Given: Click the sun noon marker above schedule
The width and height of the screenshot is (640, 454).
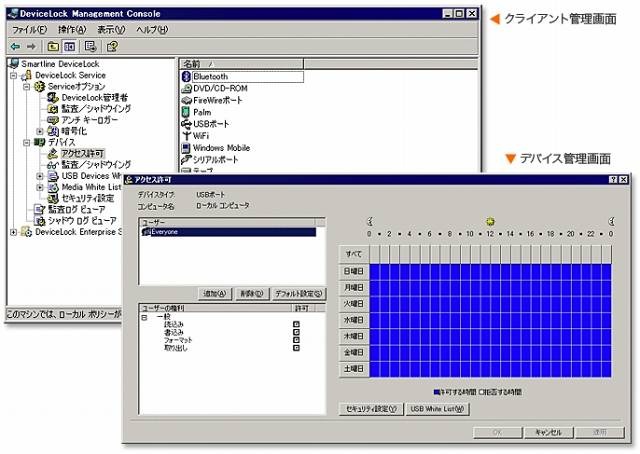Looking at the screenshot, I should point(490,222).
